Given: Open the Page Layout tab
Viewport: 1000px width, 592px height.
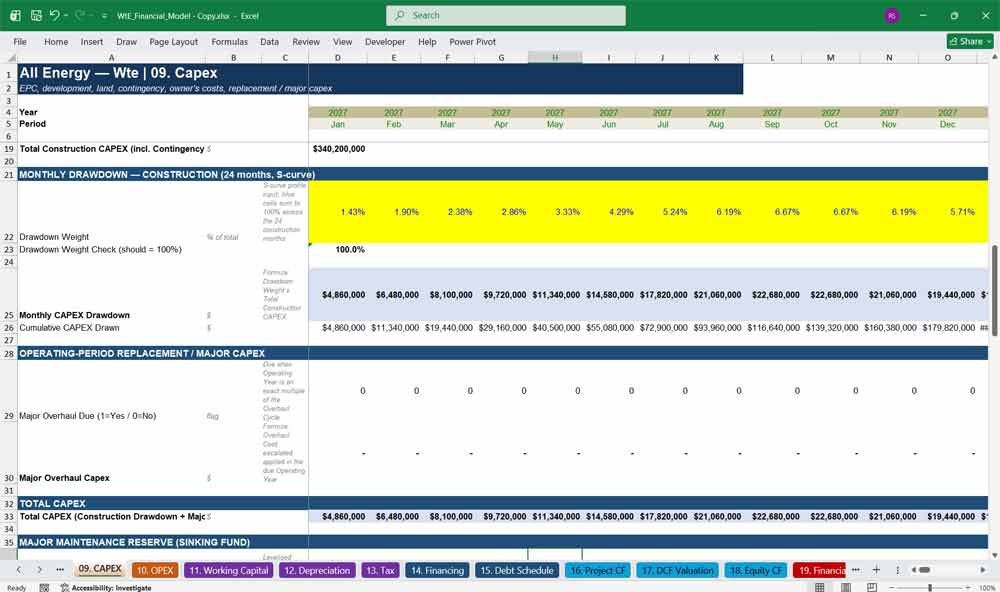Looking at the screenshot, I should [x=173, y=41].
